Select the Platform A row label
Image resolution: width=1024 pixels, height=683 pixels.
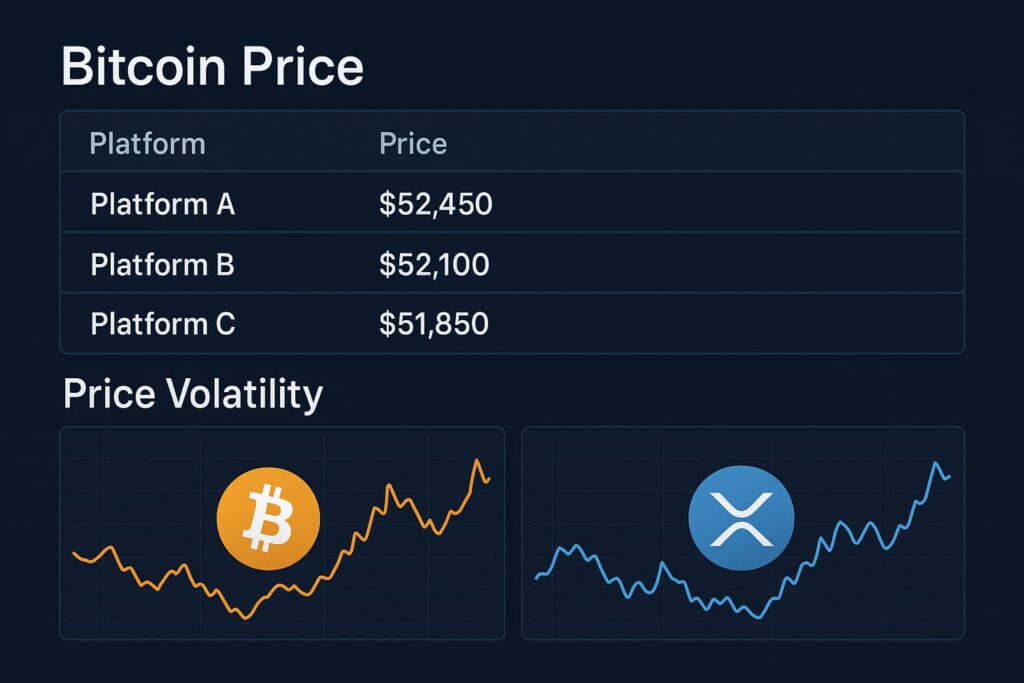tap(162, 205)
